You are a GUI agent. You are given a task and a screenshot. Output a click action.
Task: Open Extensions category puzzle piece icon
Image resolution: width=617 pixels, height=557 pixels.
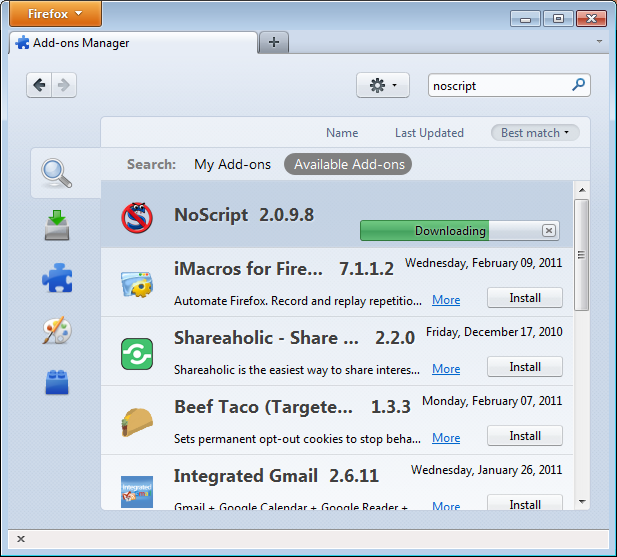(x=57, y=277)
